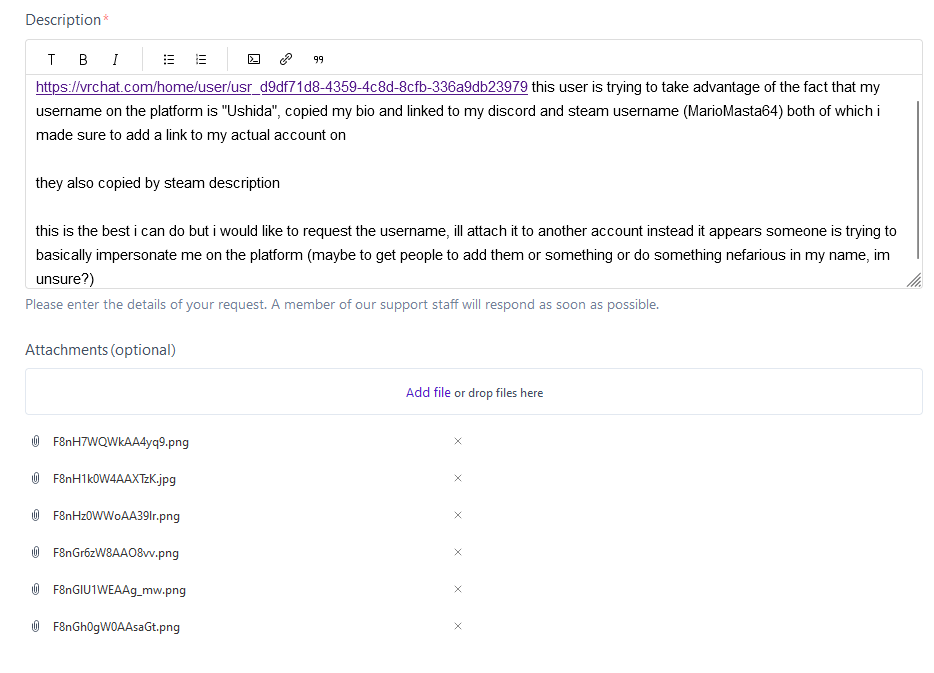Open attachment F8nHz0WWoAA39Ir.png

(x=116, y=516)
